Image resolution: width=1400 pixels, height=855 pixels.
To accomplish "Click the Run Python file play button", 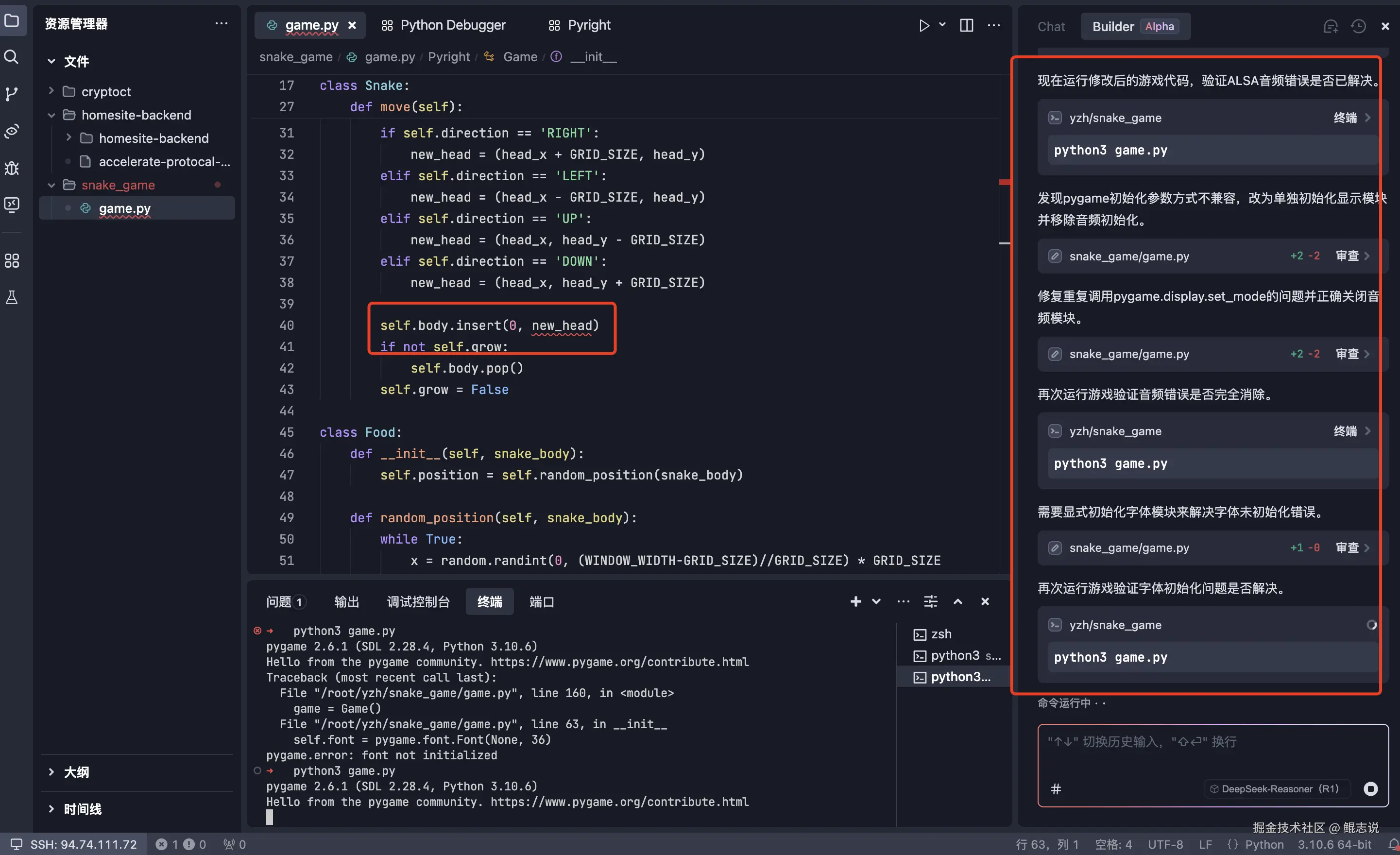I will (924, 26).
